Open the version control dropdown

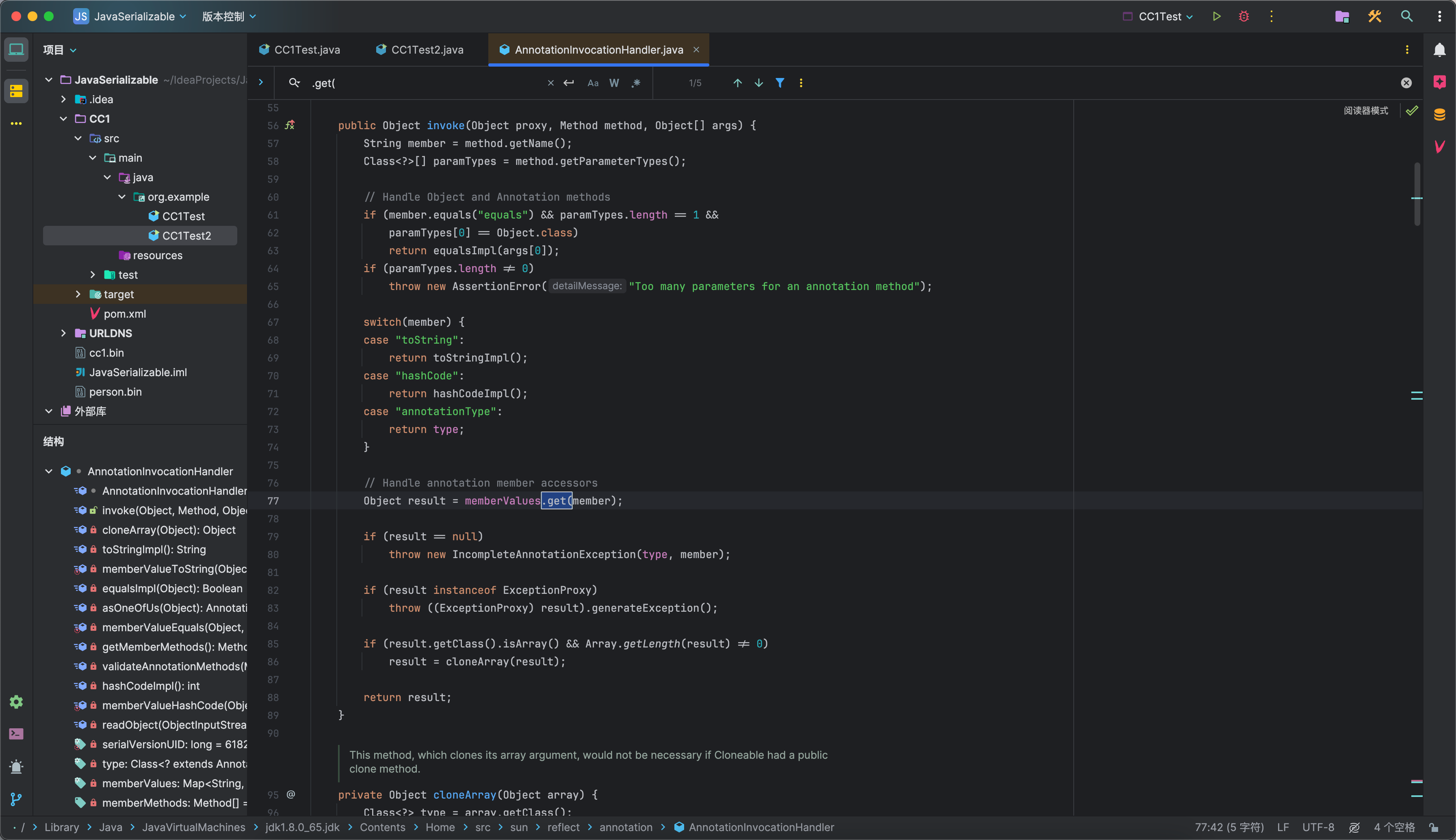point(228,16)
